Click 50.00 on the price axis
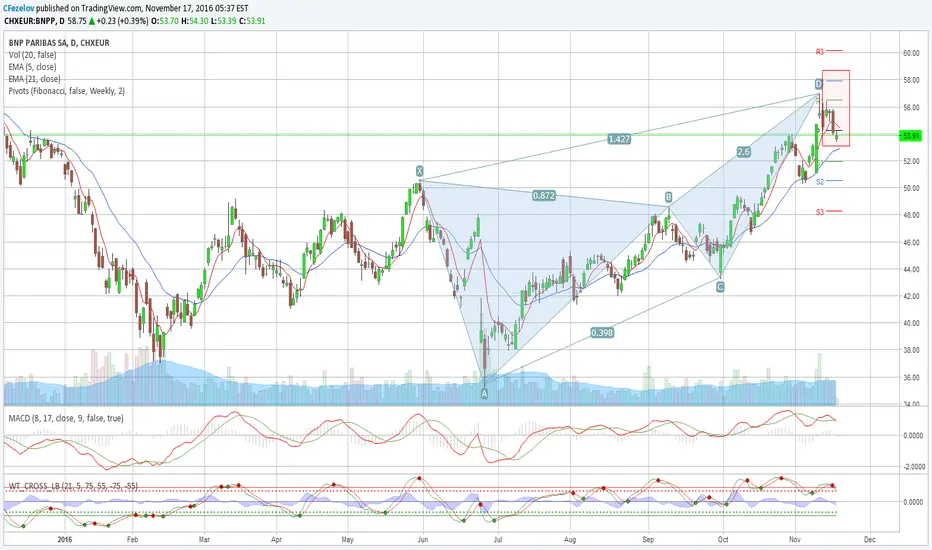Screen dimensions: 932x550 click(x=911, y=188)
